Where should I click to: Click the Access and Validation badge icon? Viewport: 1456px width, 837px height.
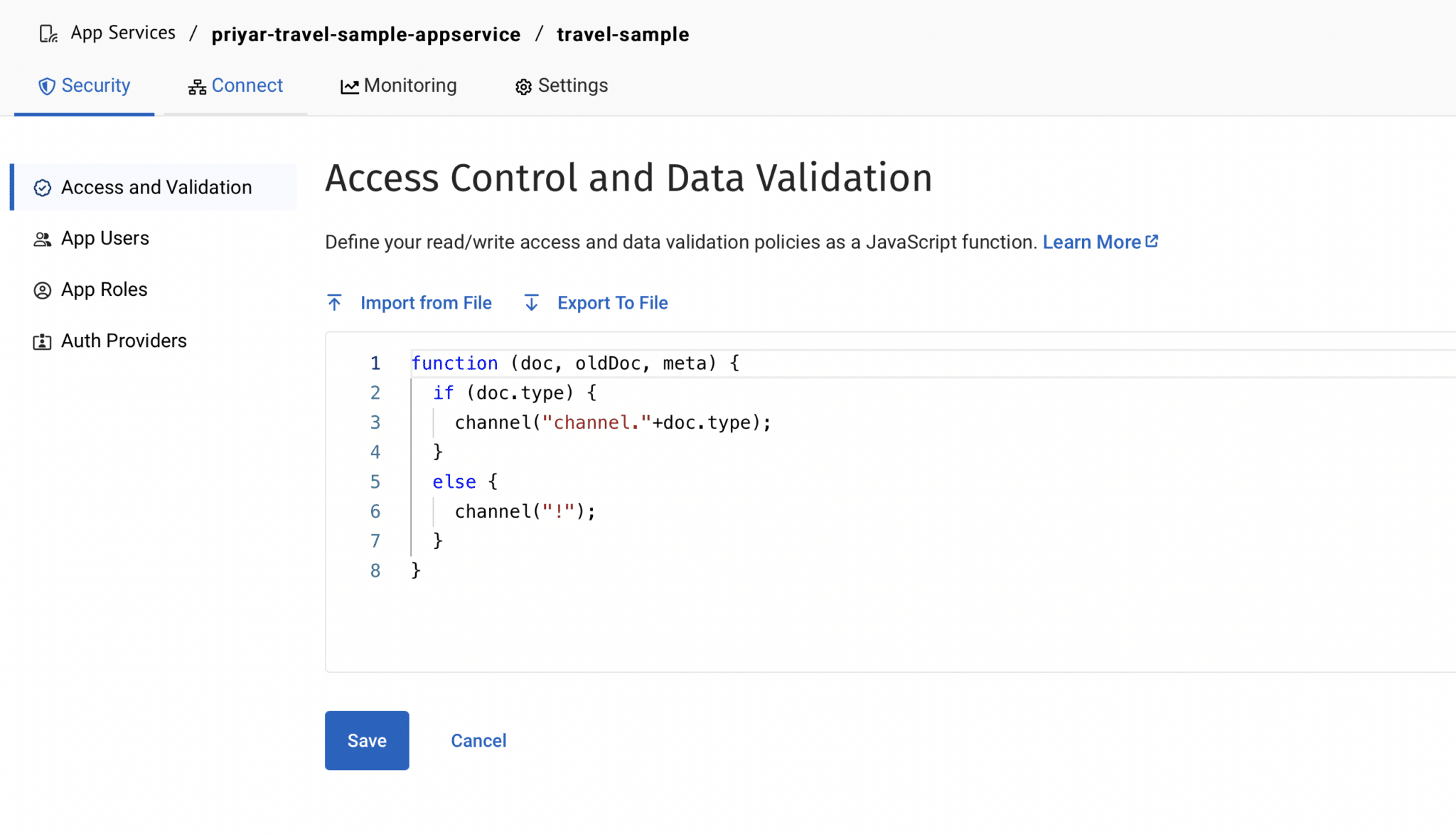43,187
